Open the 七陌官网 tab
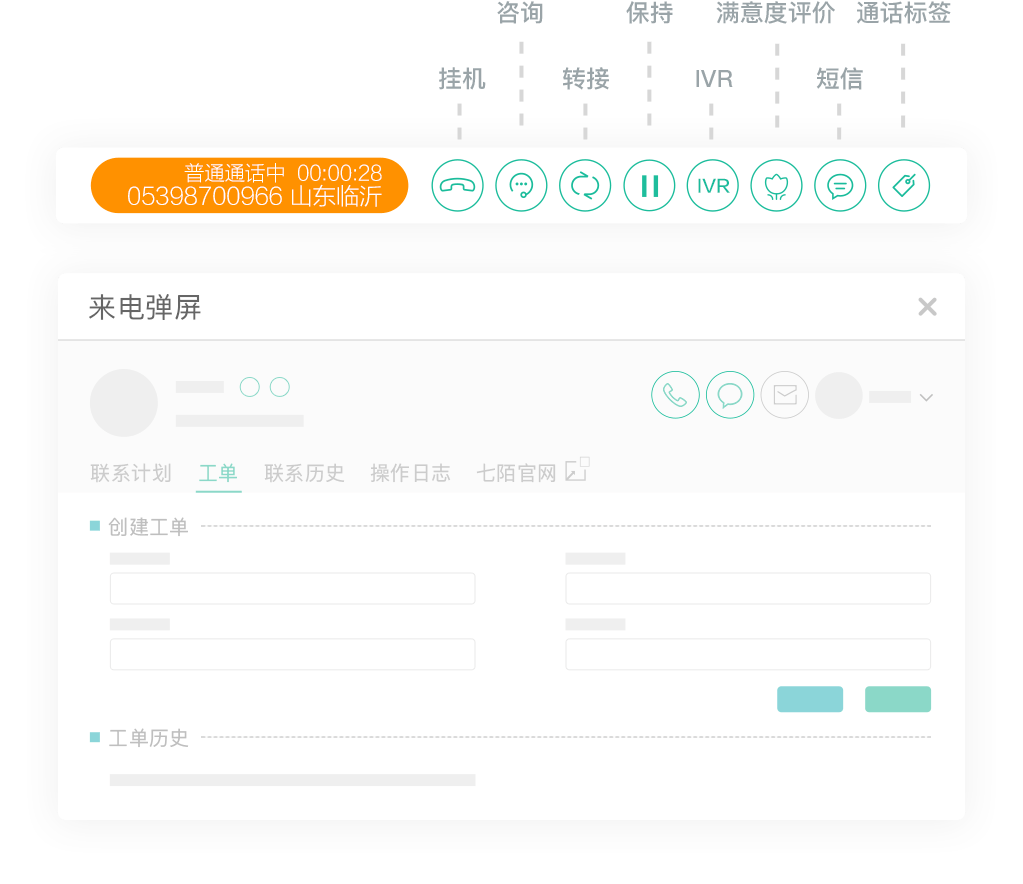 coord(516,473)
